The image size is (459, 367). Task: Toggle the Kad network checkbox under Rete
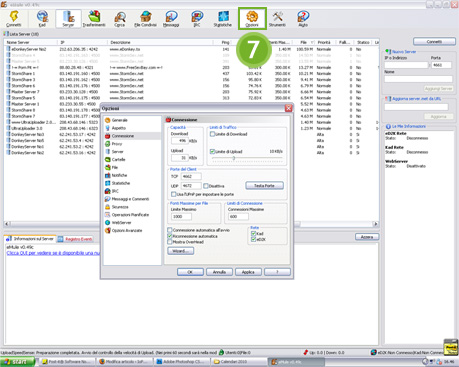tap(253, 234)
